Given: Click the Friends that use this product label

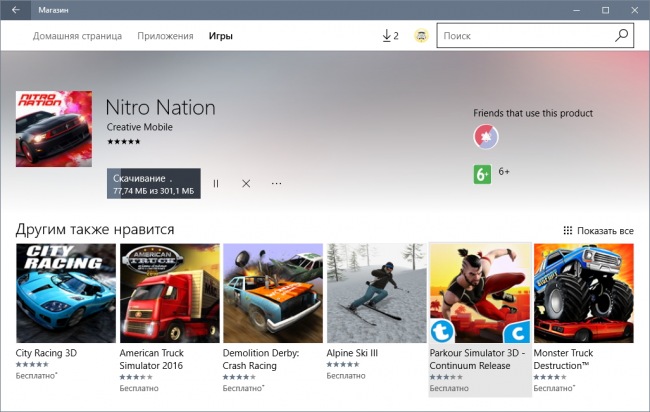Looking at the screenshot, I should point(533,113).
